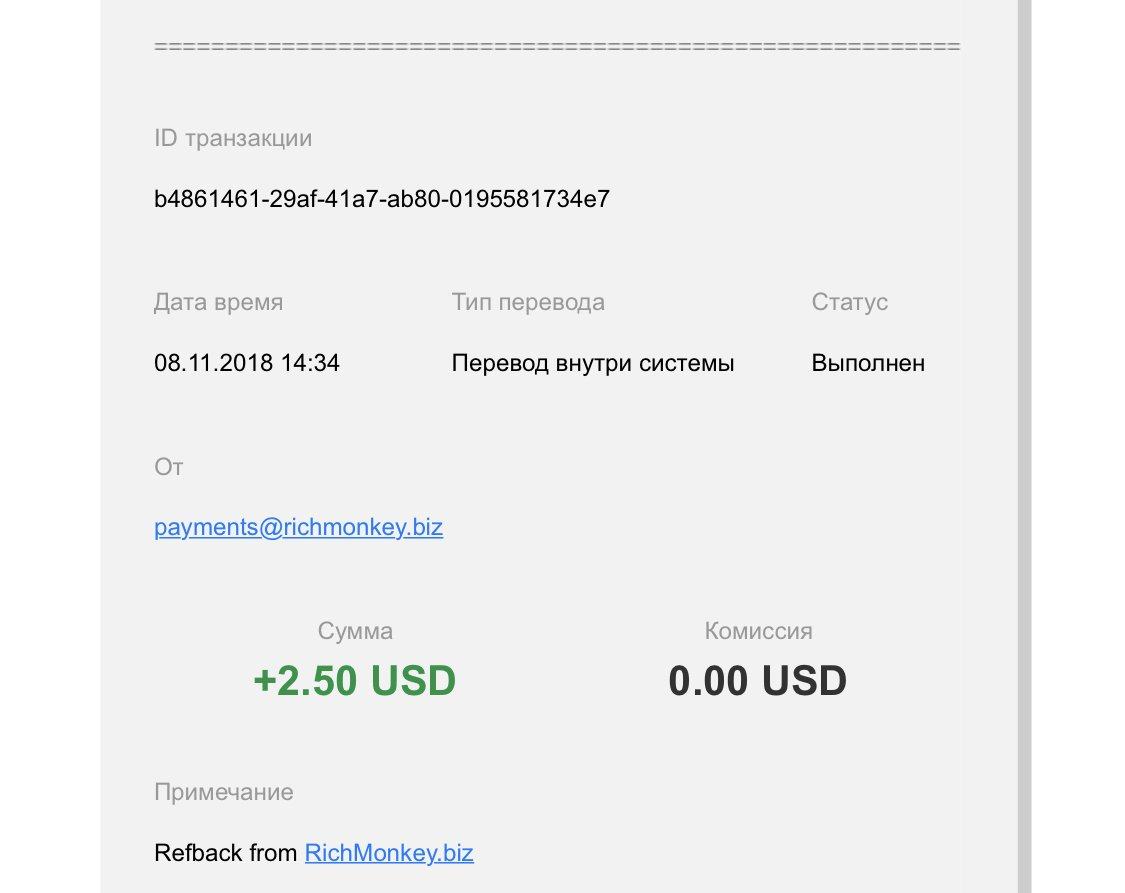1125x893 pixels.
Task: Click the white margin left of the gray panel
Action: tap(50, 446)
